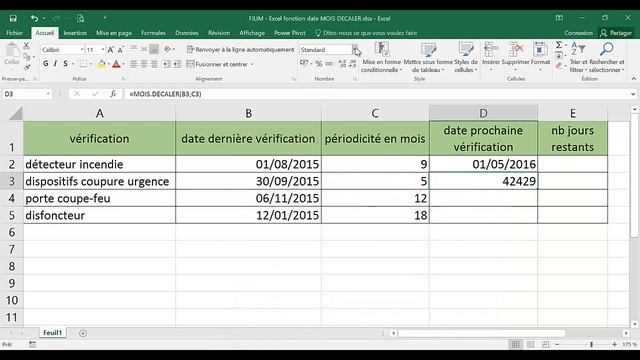
Task: Click the Coller paste button
Action: click(x=11, y=54)
